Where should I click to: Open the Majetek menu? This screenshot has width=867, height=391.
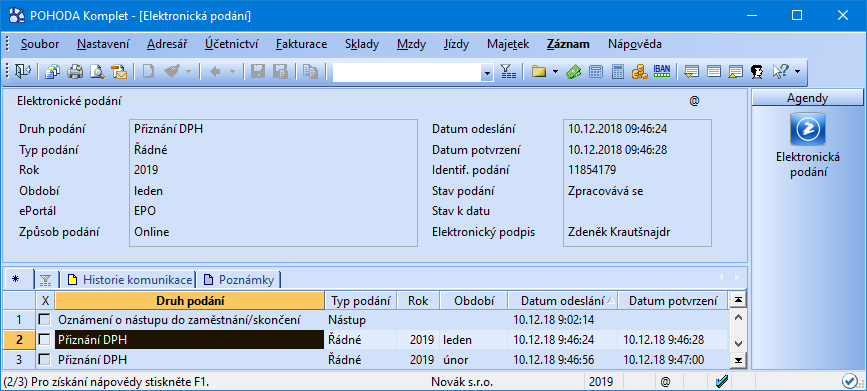click(x=508, y=44)
